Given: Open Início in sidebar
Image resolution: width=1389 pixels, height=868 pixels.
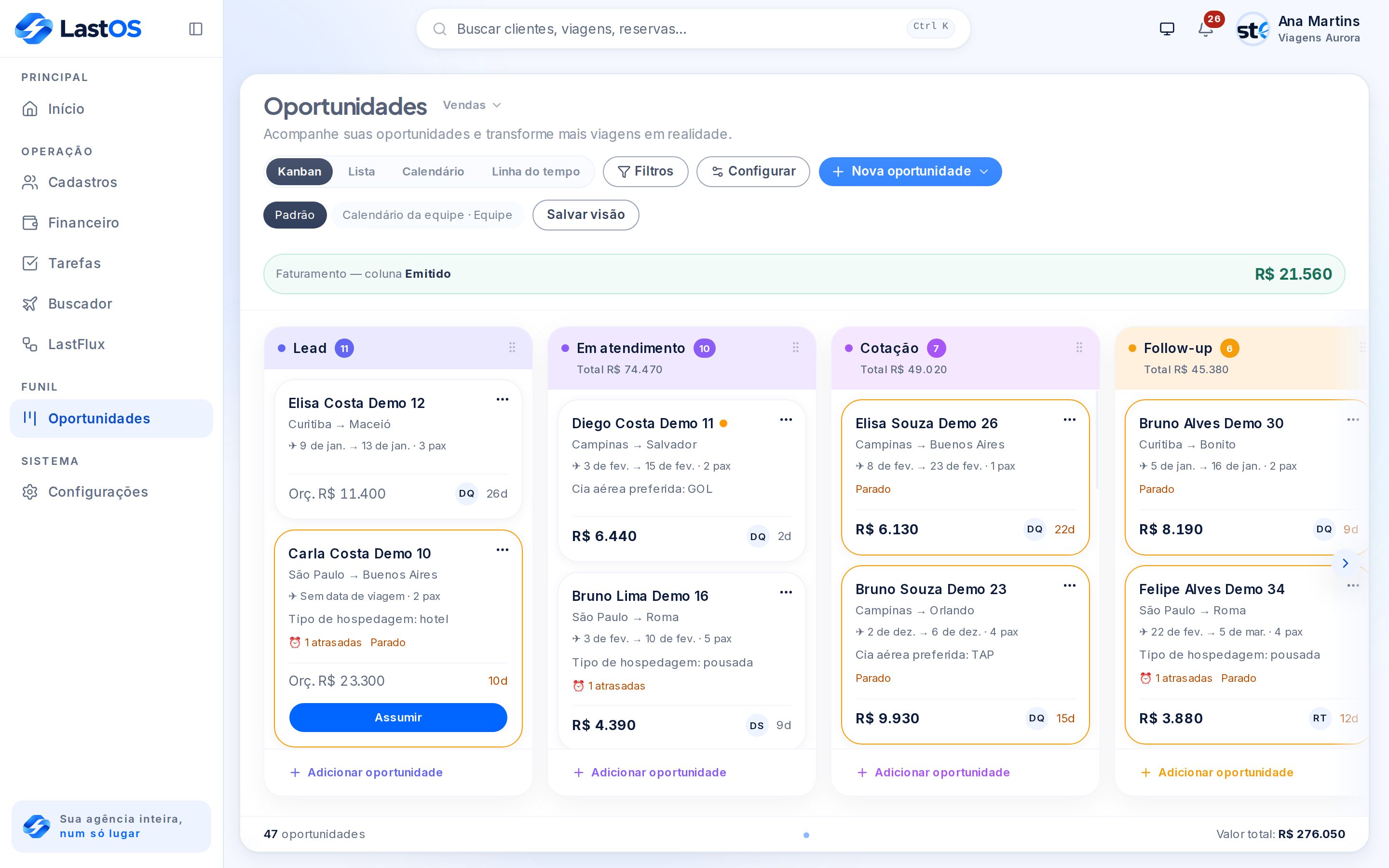Looking at the screenshot, I should (x=111, y=109).
